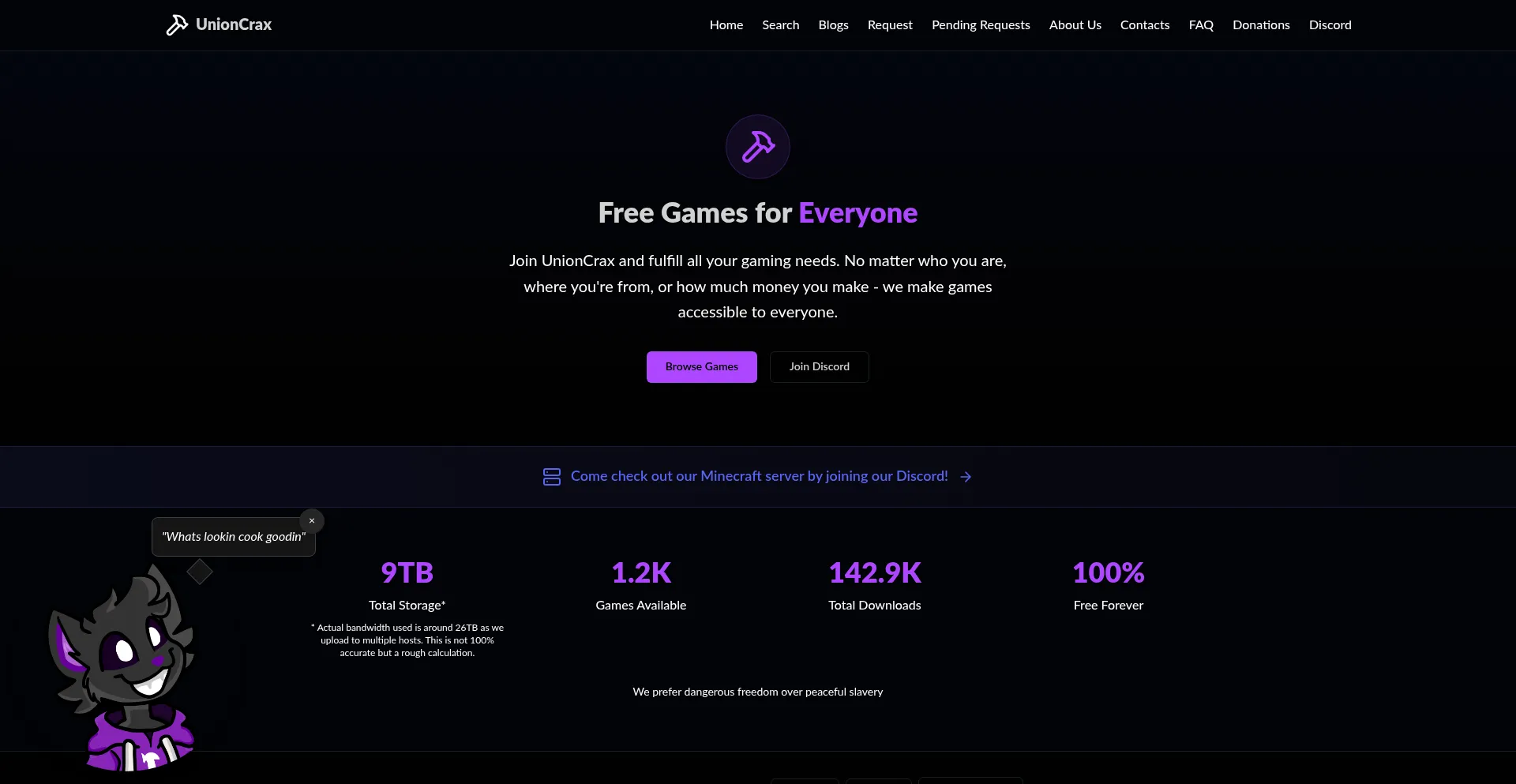Open the Donations page
This screenshot has width=1516, height=784.
click(1261, 25)
